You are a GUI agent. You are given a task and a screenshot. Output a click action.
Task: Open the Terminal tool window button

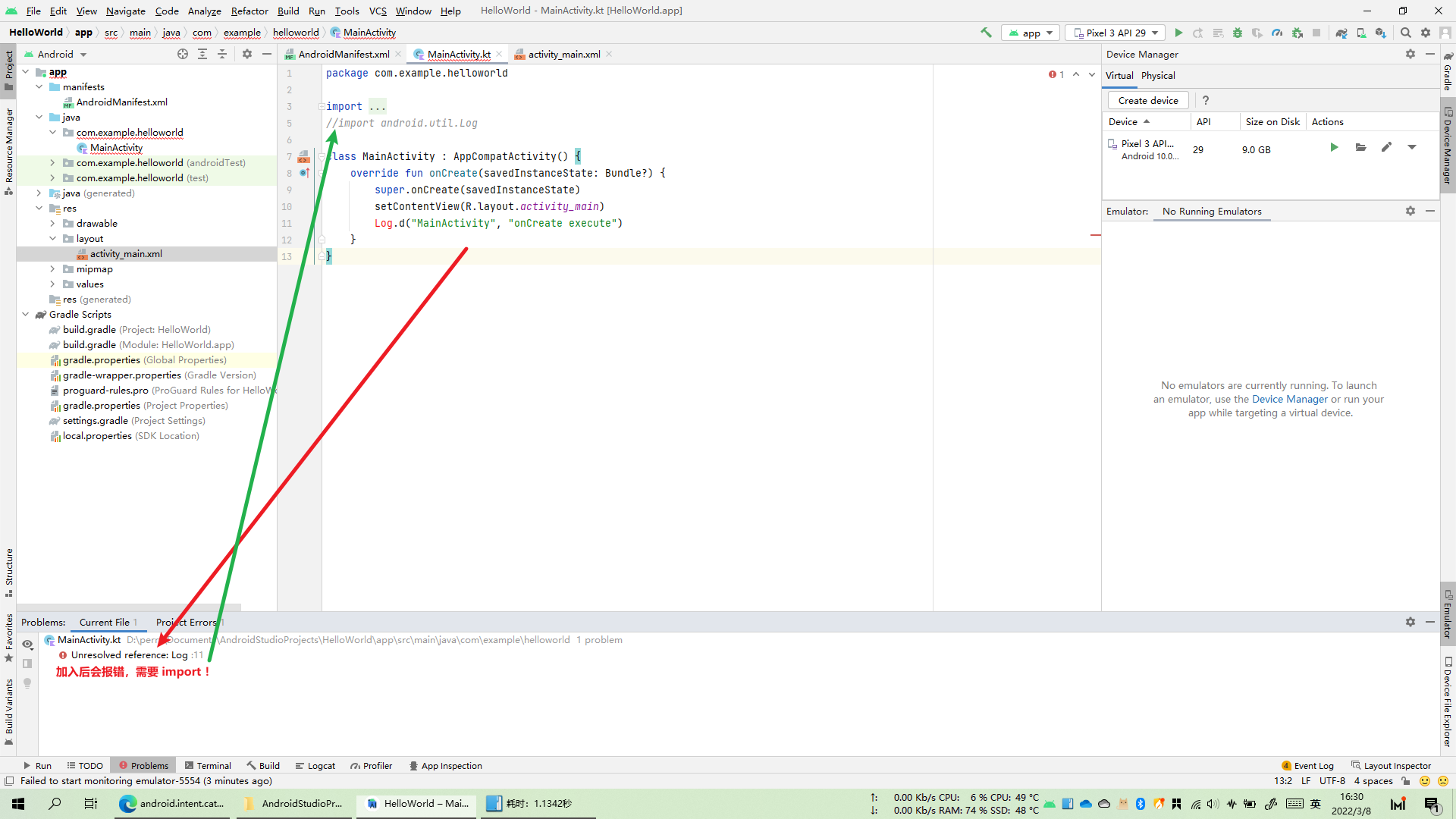[x=208, y=765]
